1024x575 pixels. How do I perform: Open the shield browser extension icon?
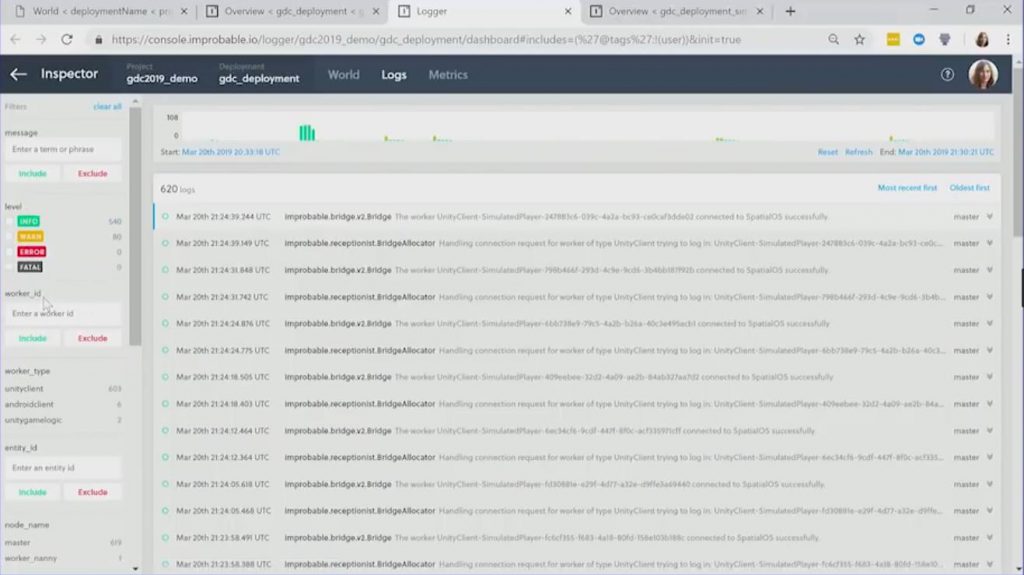(944, 40)
